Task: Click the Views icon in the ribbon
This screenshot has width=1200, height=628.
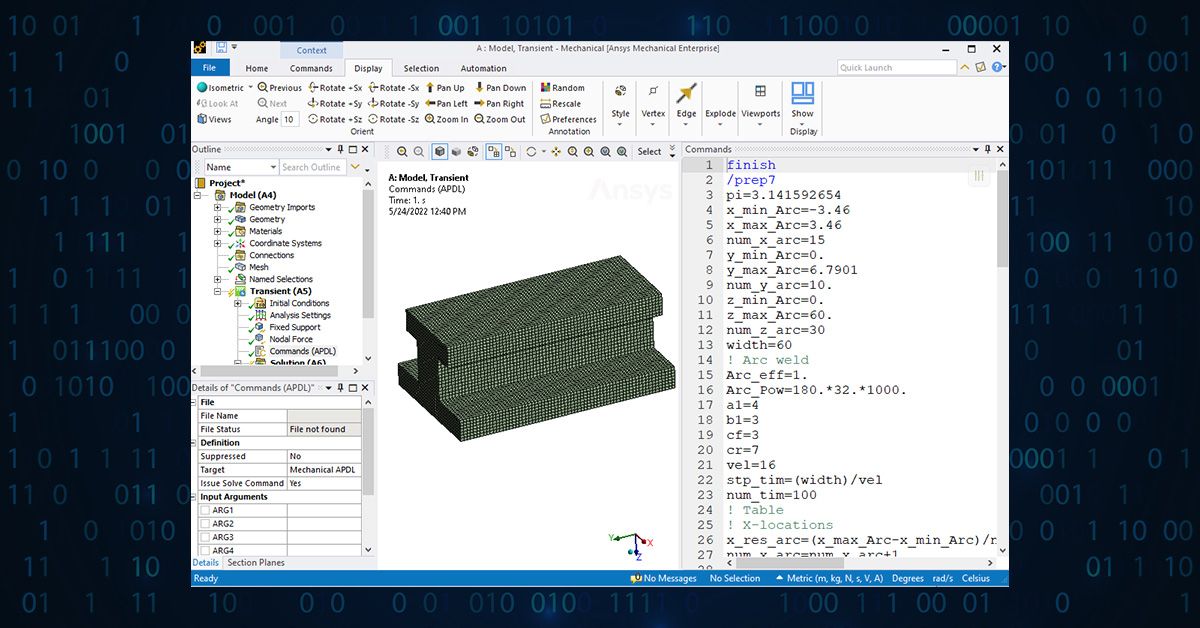Action: click(202, 119)
